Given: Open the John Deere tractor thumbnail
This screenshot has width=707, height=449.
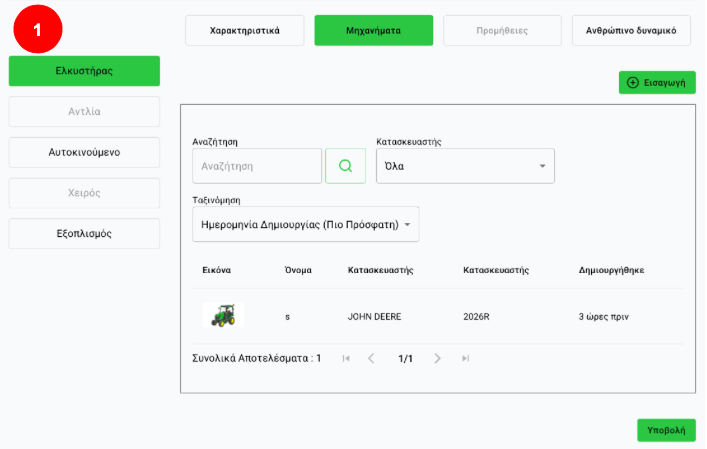Looking at the screenshot, I should 222,316.
